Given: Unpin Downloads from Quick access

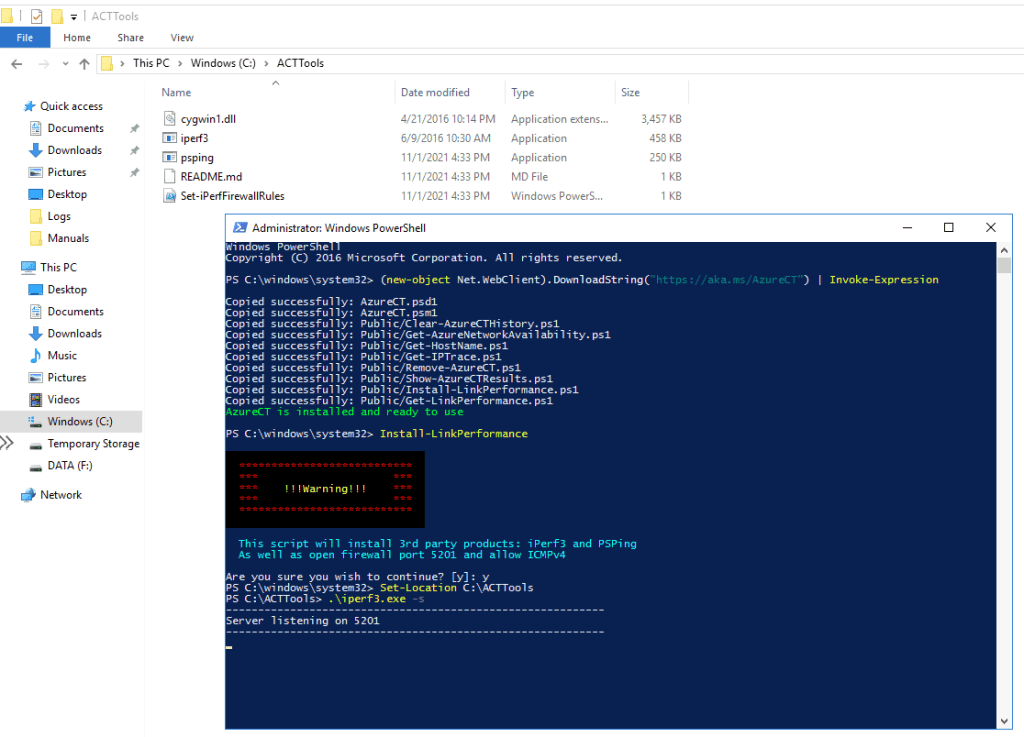Looking at the screenshot, I should coord(135,151).
